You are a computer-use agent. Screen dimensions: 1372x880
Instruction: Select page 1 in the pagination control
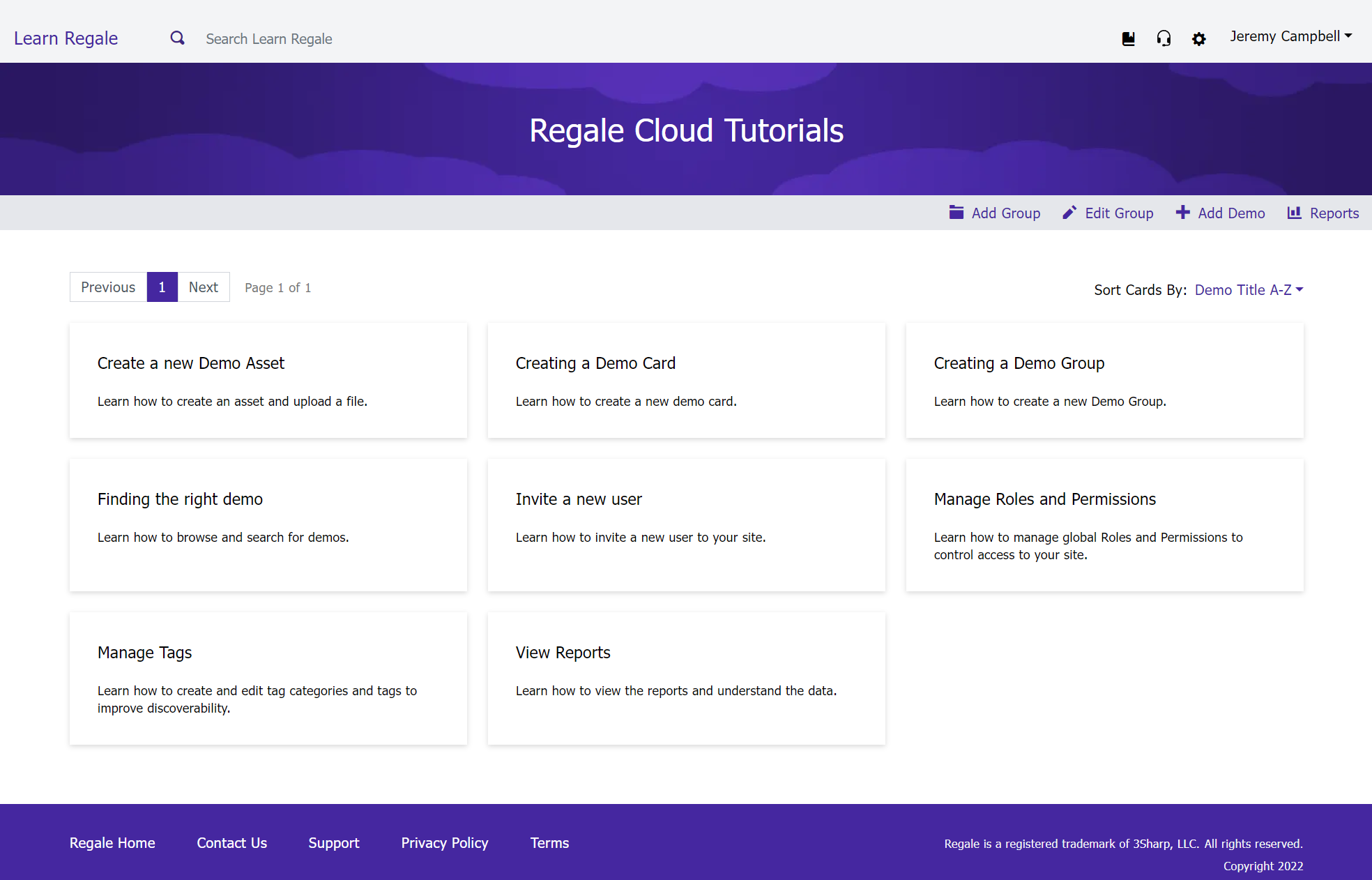click(x=162, y=287)
